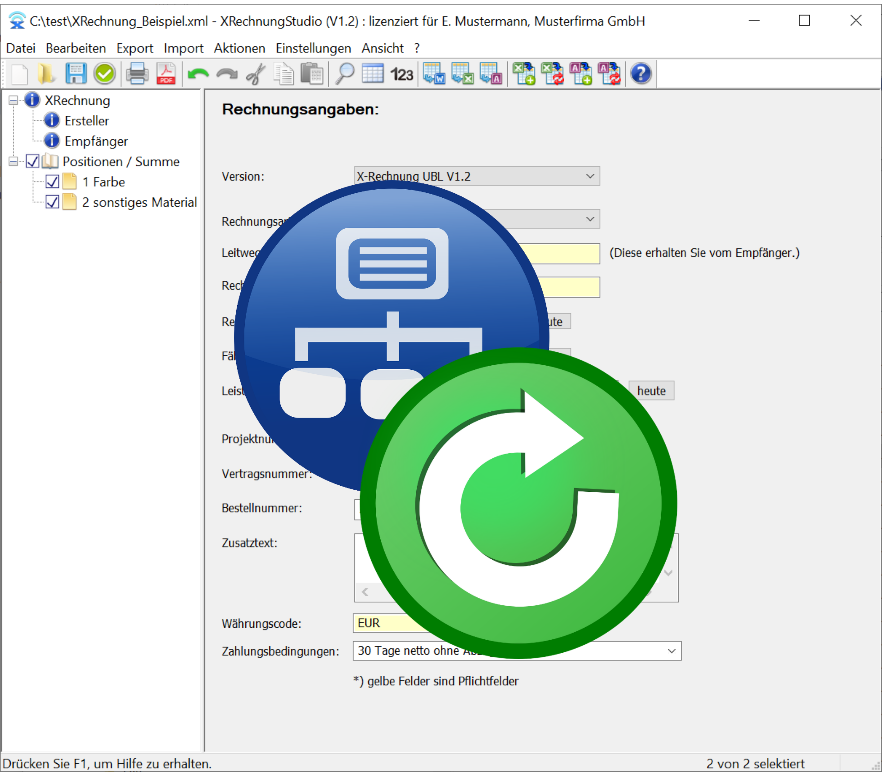Select Positionen / Summe in the tree
This screenshot has width=882, height=781.
click(121, 161)
